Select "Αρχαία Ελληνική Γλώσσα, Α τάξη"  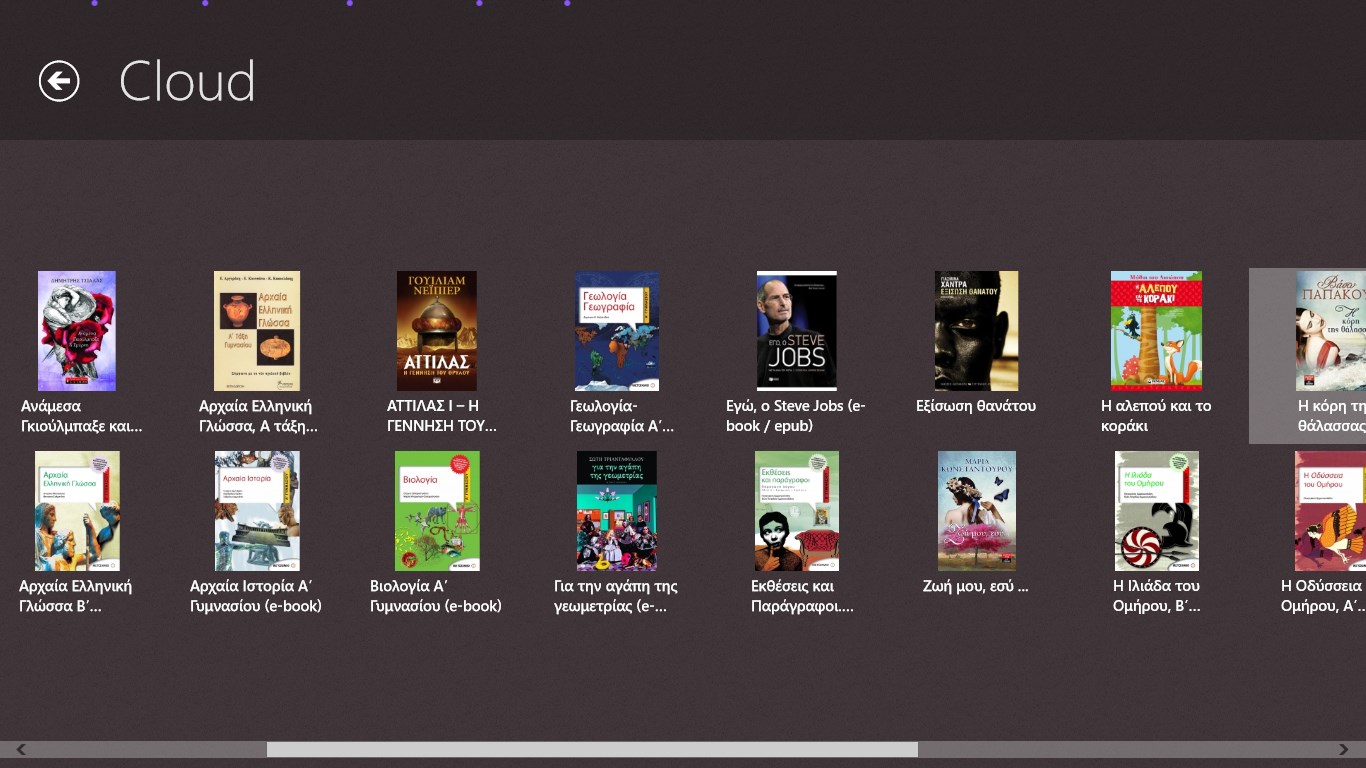257,331
